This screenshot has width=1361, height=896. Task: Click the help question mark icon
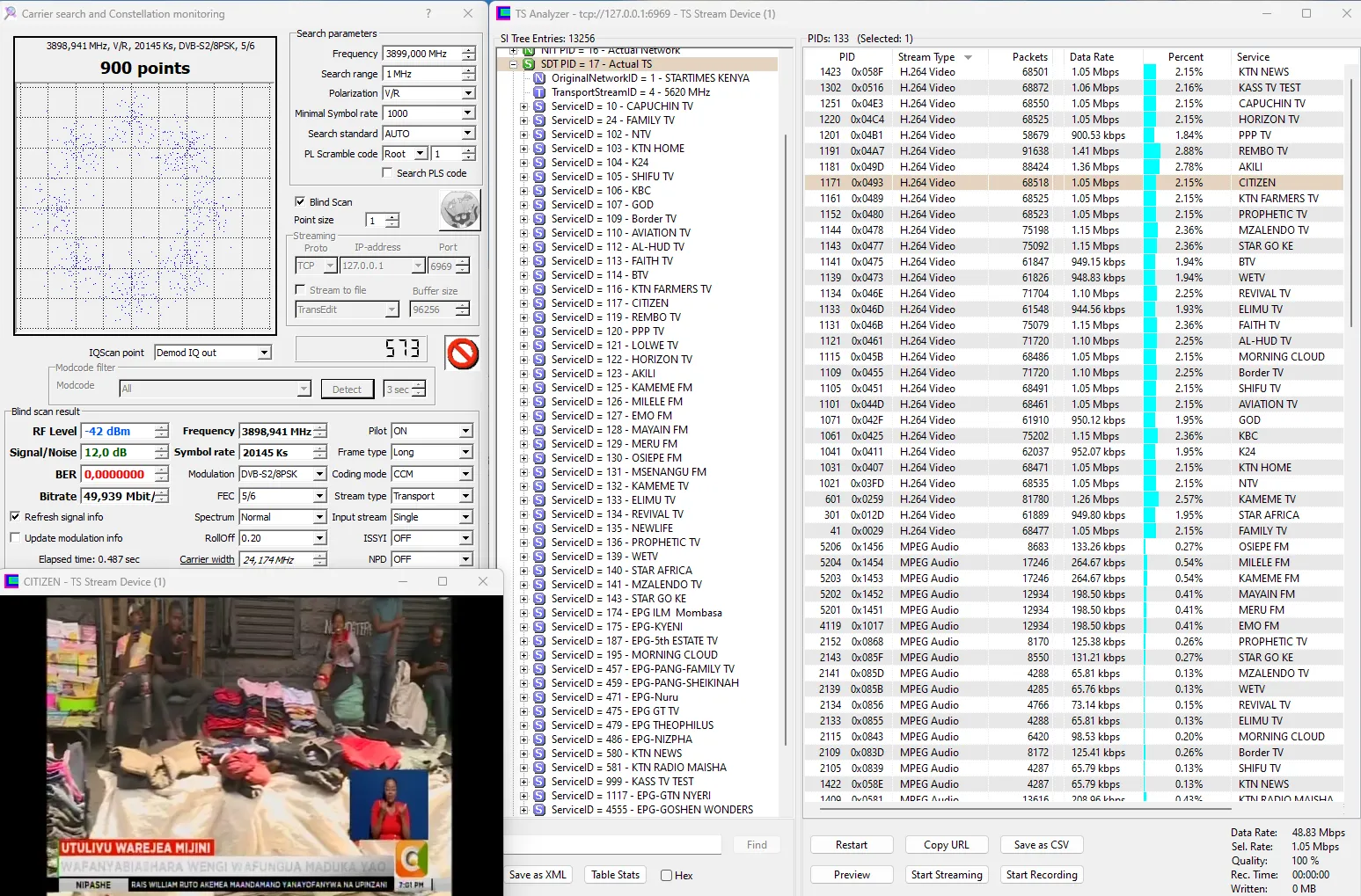428,14
